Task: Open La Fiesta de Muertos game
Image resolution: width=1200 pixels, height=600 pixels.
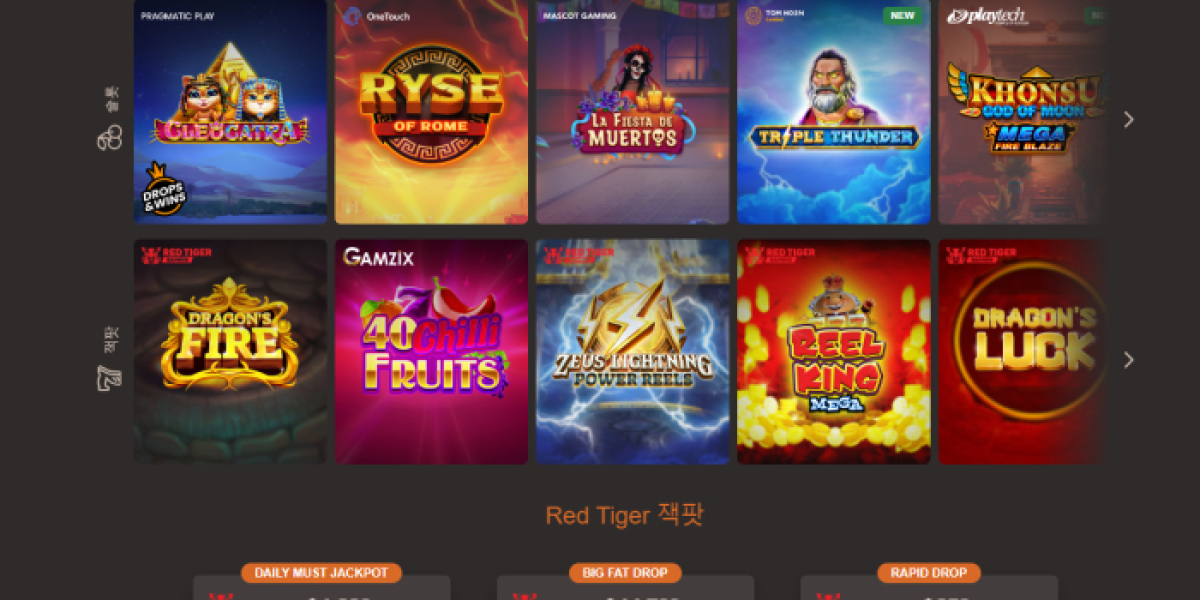Action: pos(632,112)
